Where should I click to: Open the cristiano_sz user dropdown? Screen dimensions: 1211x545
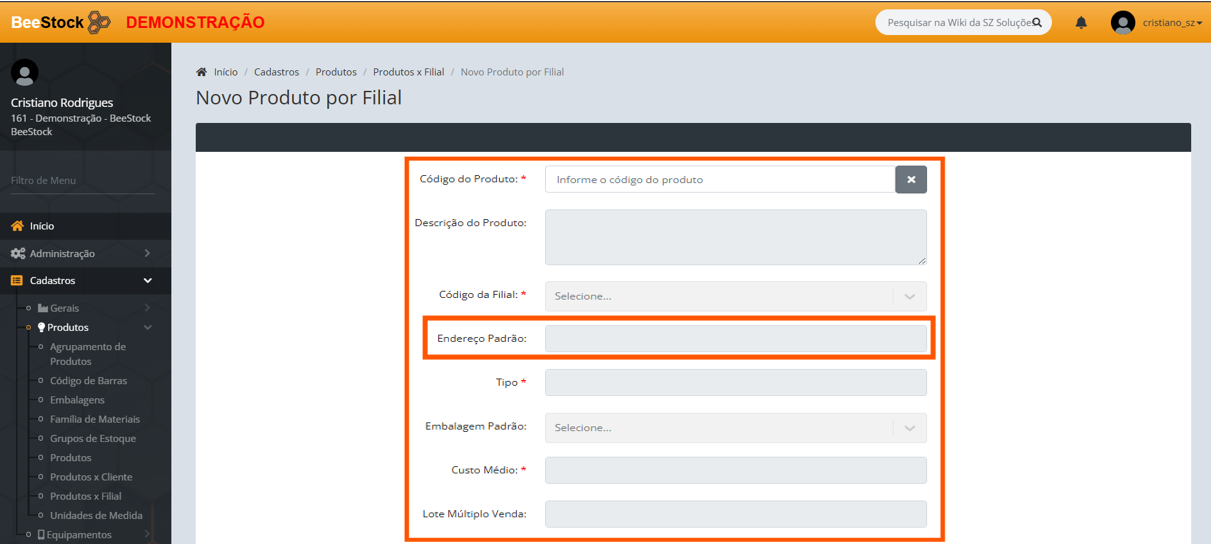pyautogui.click(x=1172, y=23)
